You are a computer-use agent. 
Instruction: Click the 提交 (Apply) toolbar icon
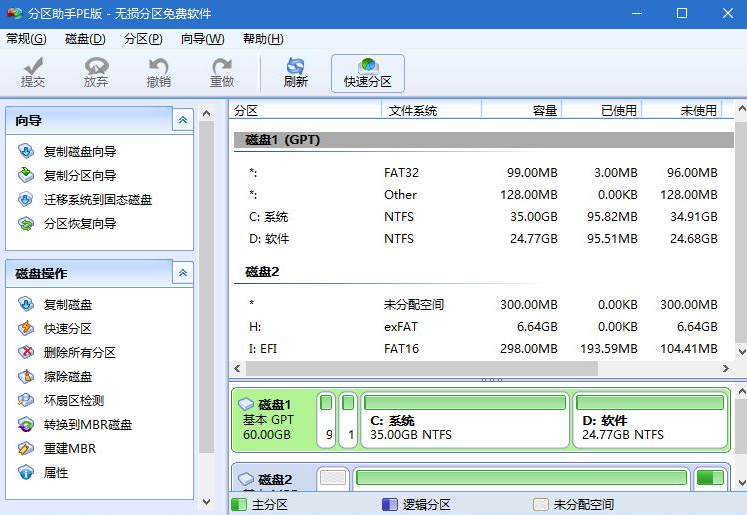click(33, 73)
